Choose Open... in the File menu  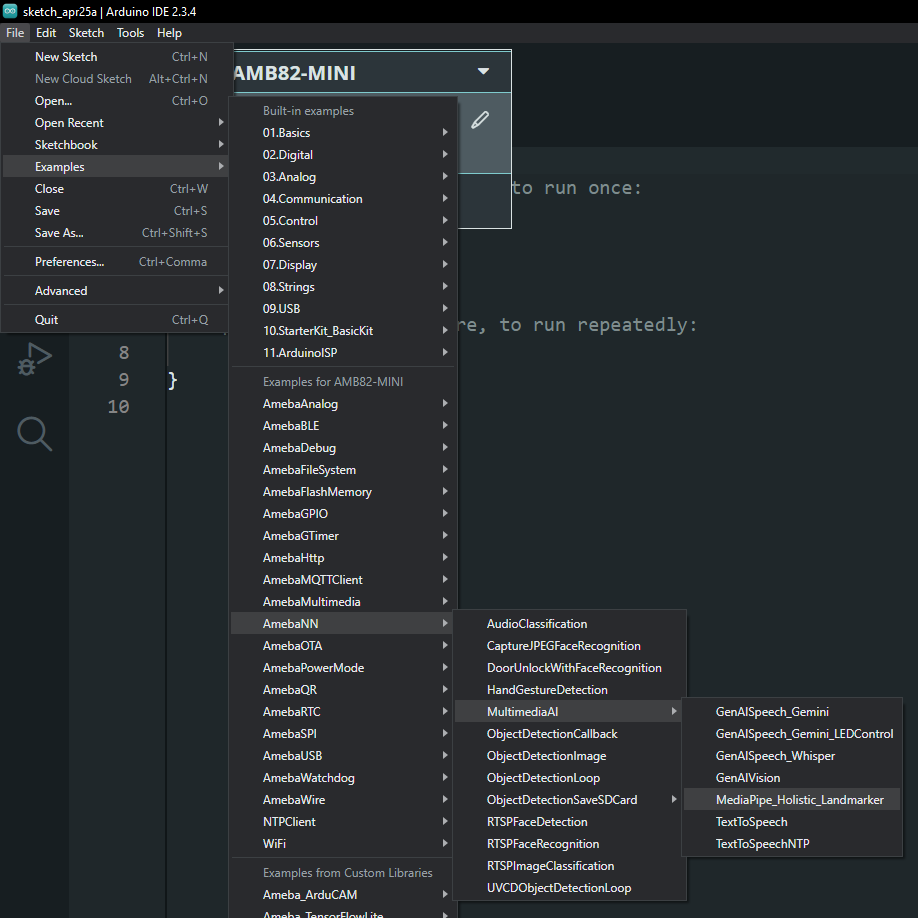pos(115,101)
